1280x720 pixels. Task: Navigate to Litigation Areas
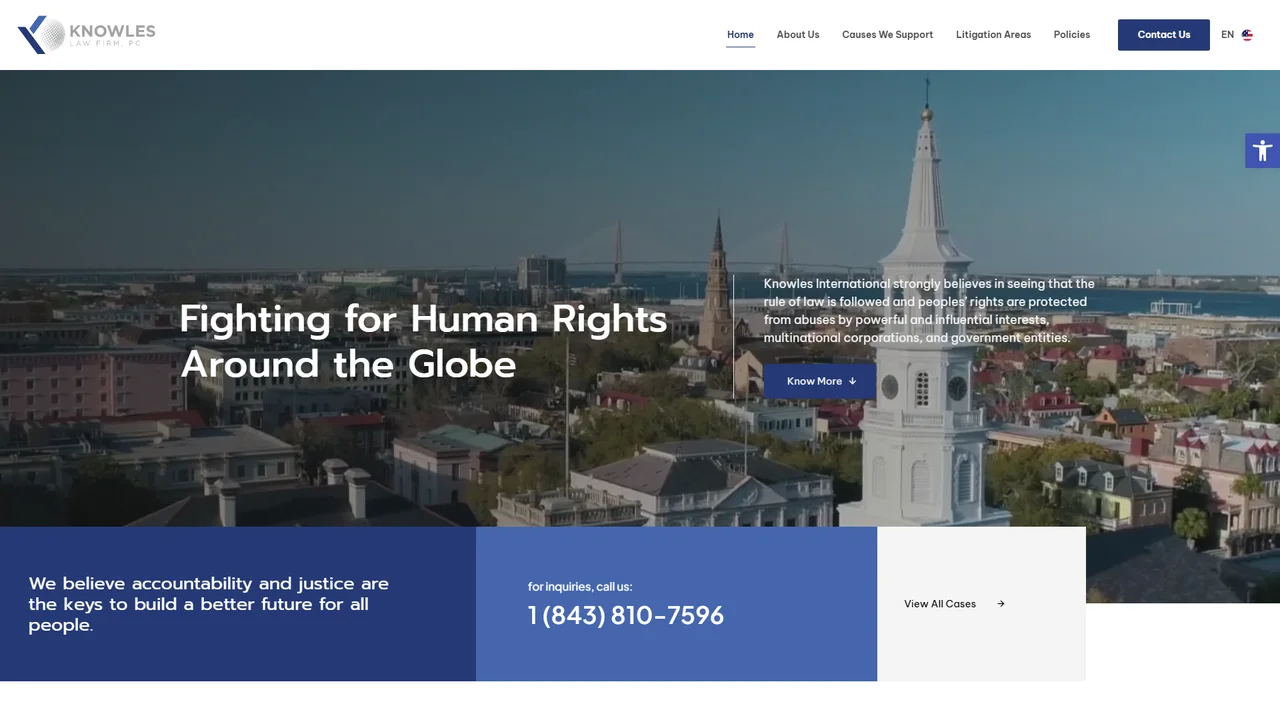coord(993,35)
